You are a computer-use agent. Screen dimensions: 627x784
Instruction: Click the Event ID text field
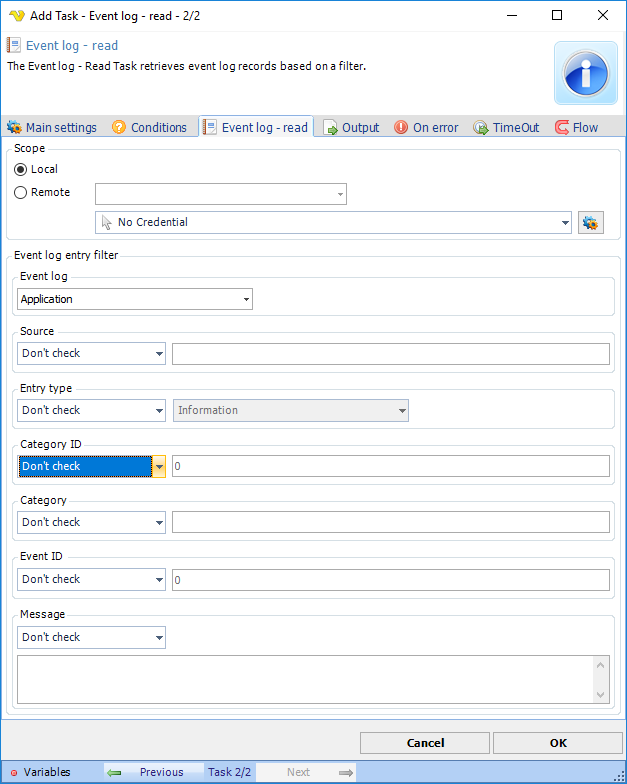click(390, 580)
